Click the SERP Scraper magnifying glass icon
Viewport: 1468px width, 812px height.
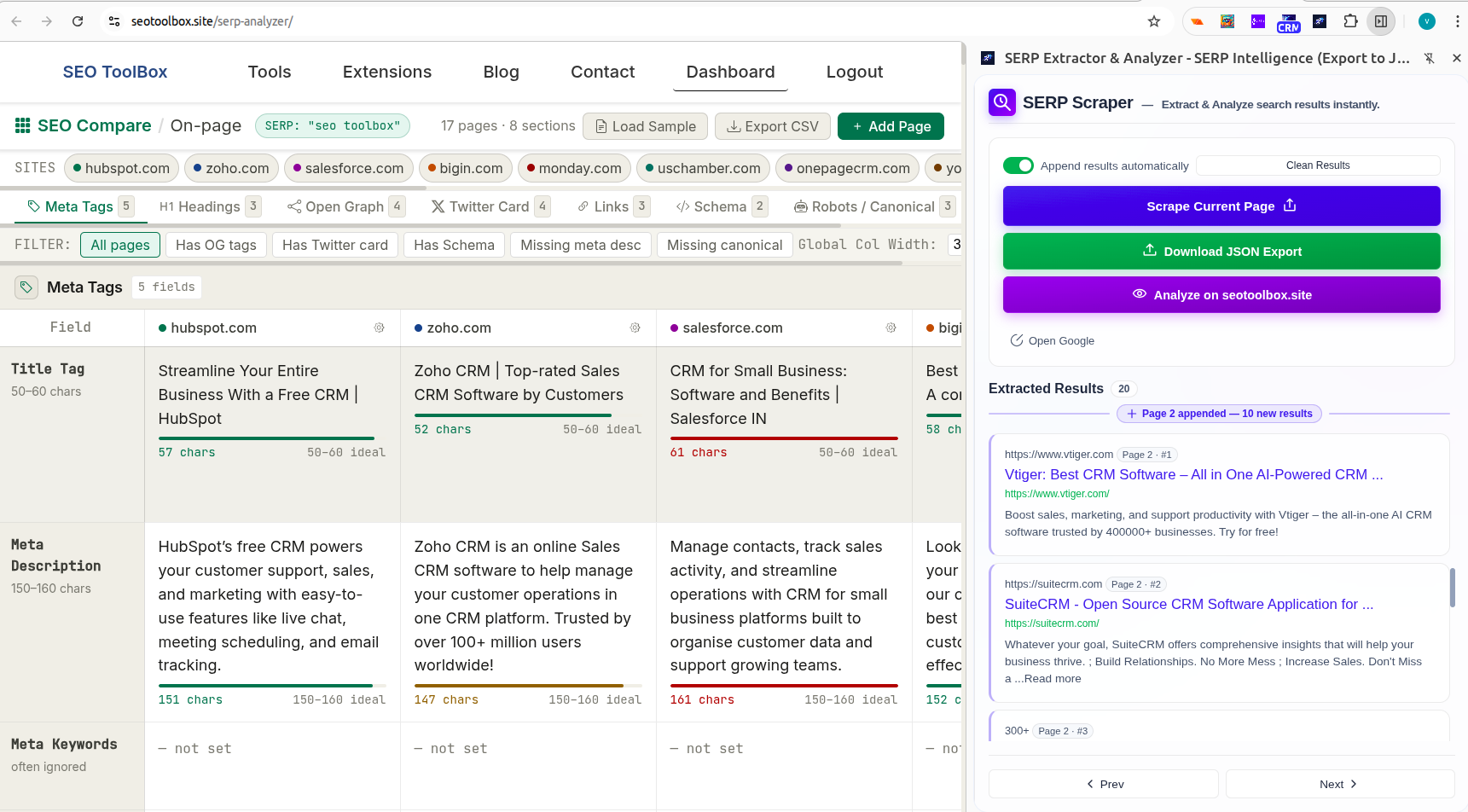click(x=1001, y=102)
